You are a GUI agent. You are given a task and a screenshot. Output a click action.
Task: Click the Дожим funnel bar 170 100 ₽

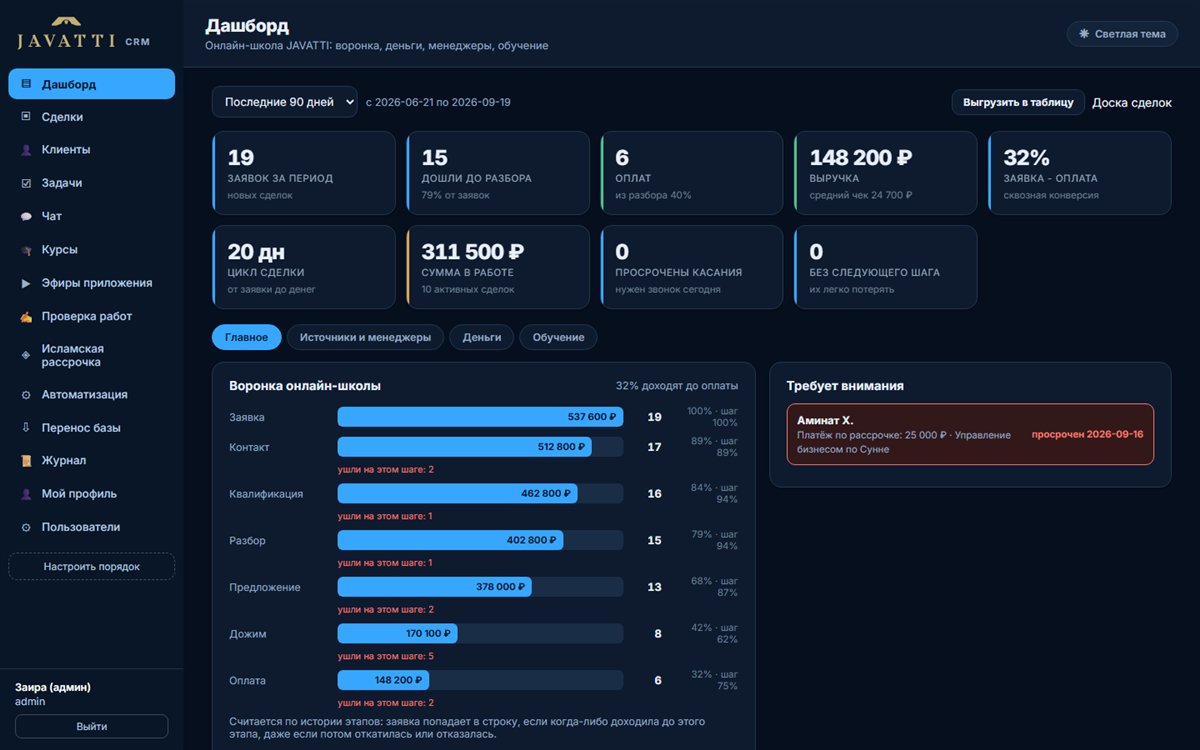[x=398, y=634]
